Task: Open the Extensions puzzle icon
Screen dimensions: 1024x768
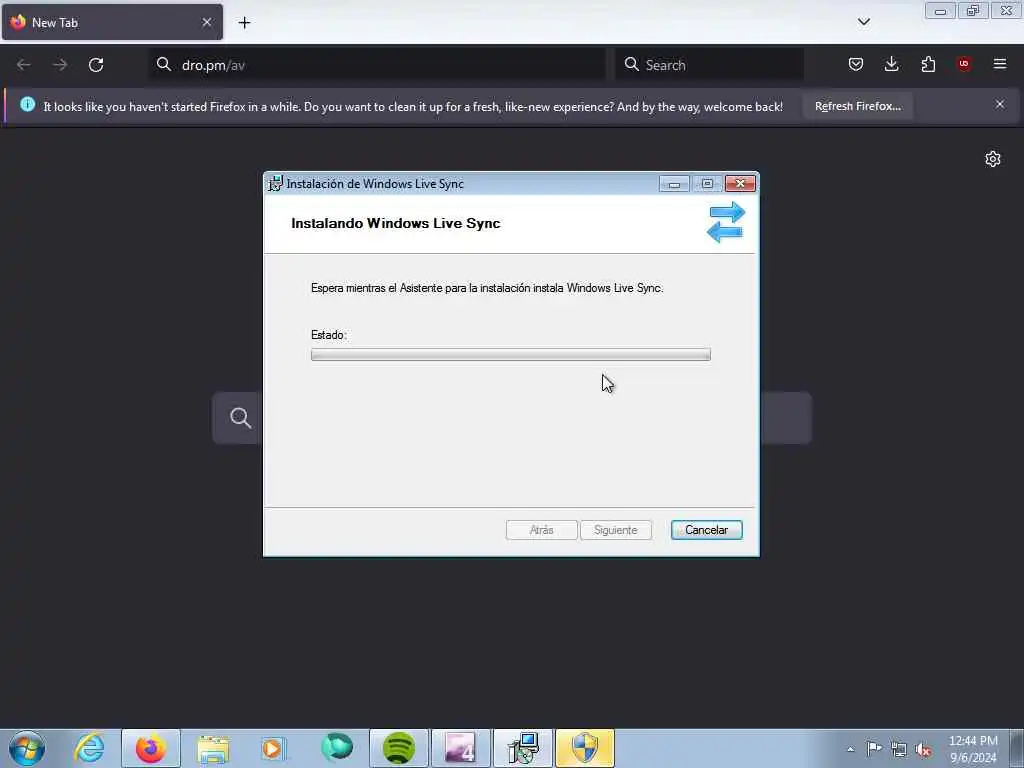Action: [x=928, y=64]
